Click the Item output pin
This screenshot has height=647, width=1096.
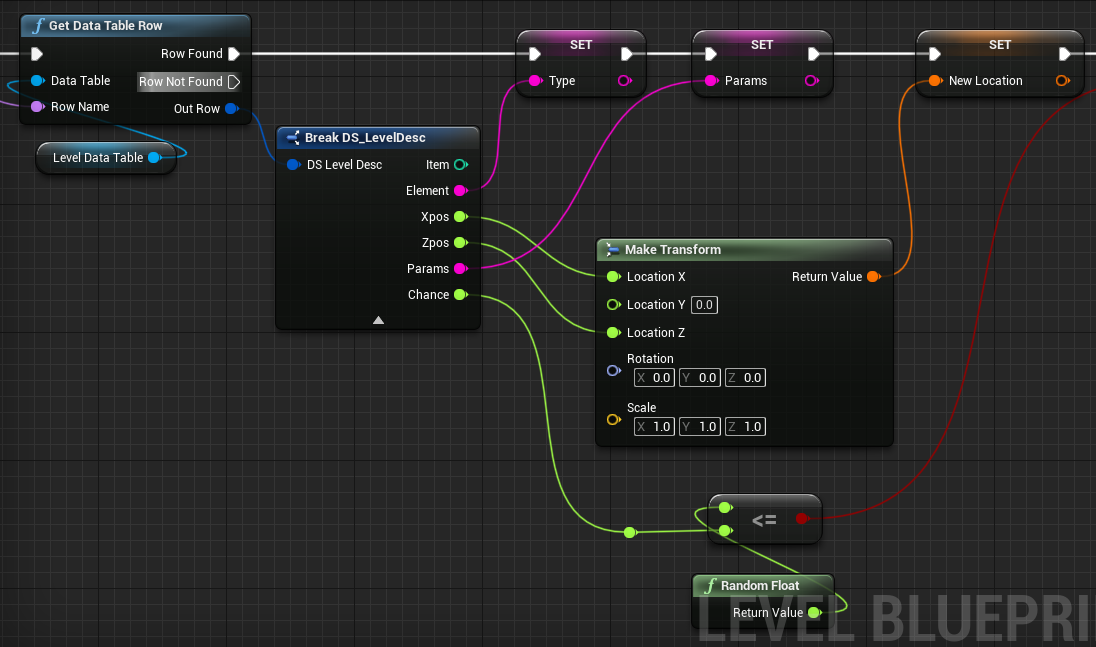coord(461,165)
